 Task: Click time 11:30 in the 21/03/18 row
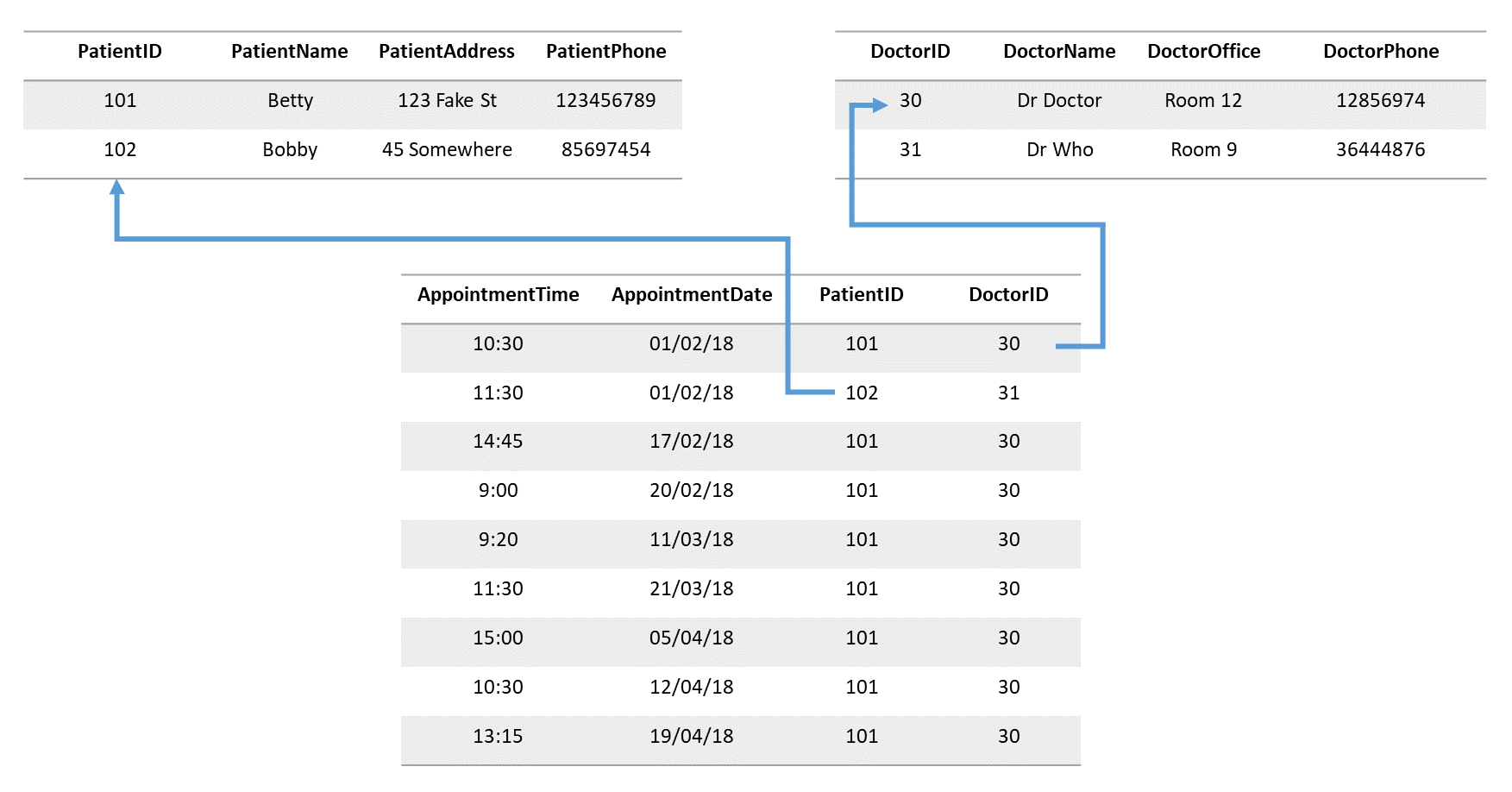499,589
